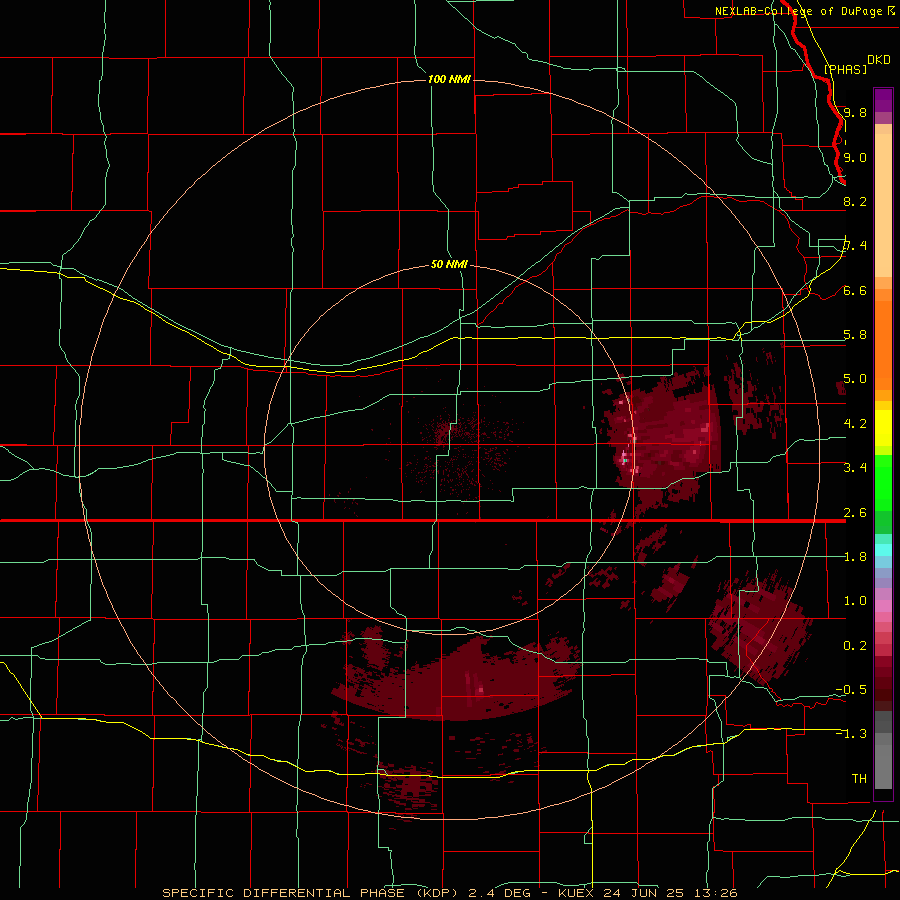Click the purple segment atop the color bar
The image size is (900, 900).
883,100
